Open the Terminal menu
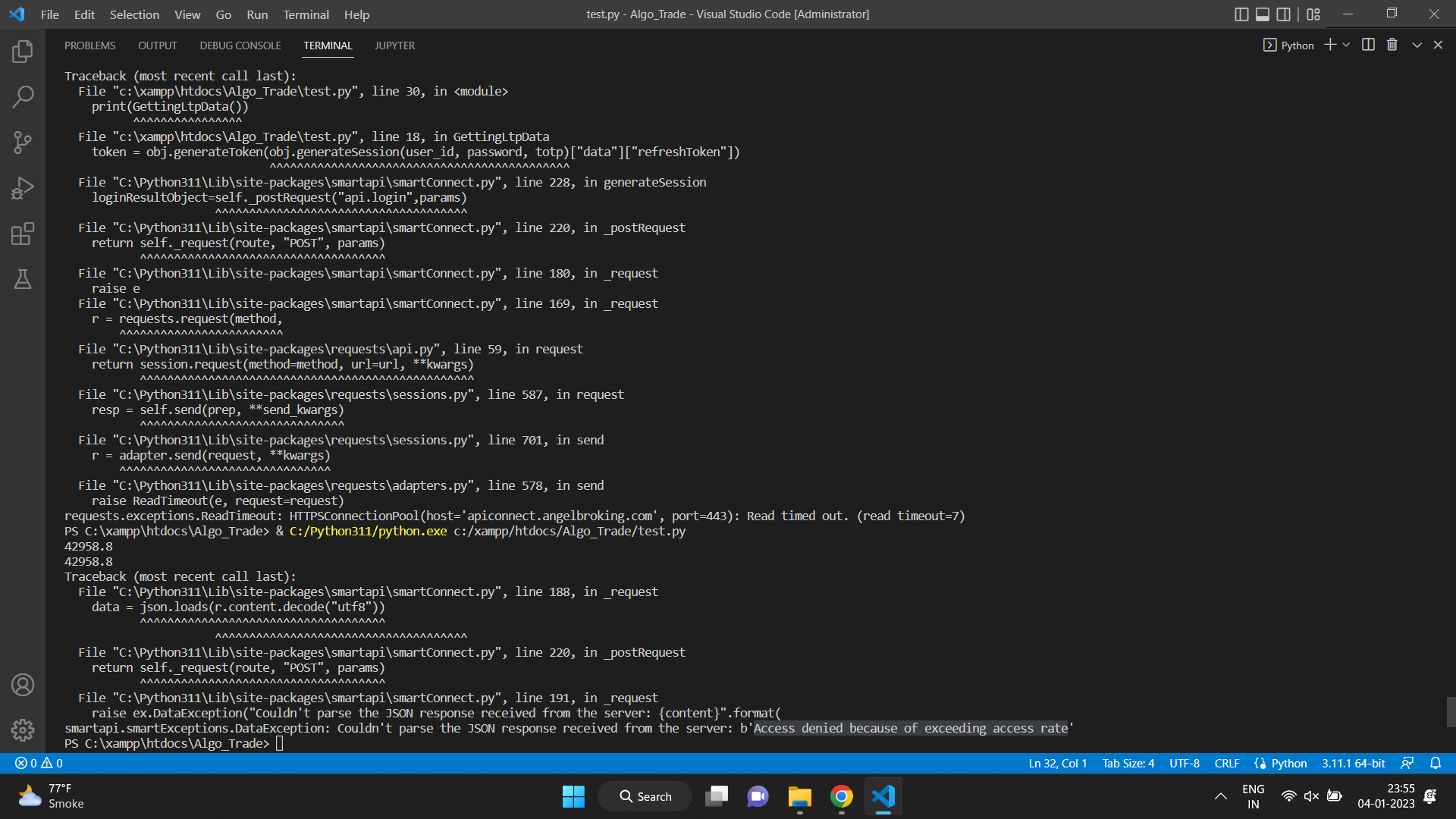The image size is (1456, 819). pyautogui.click(x=306, y=14)
